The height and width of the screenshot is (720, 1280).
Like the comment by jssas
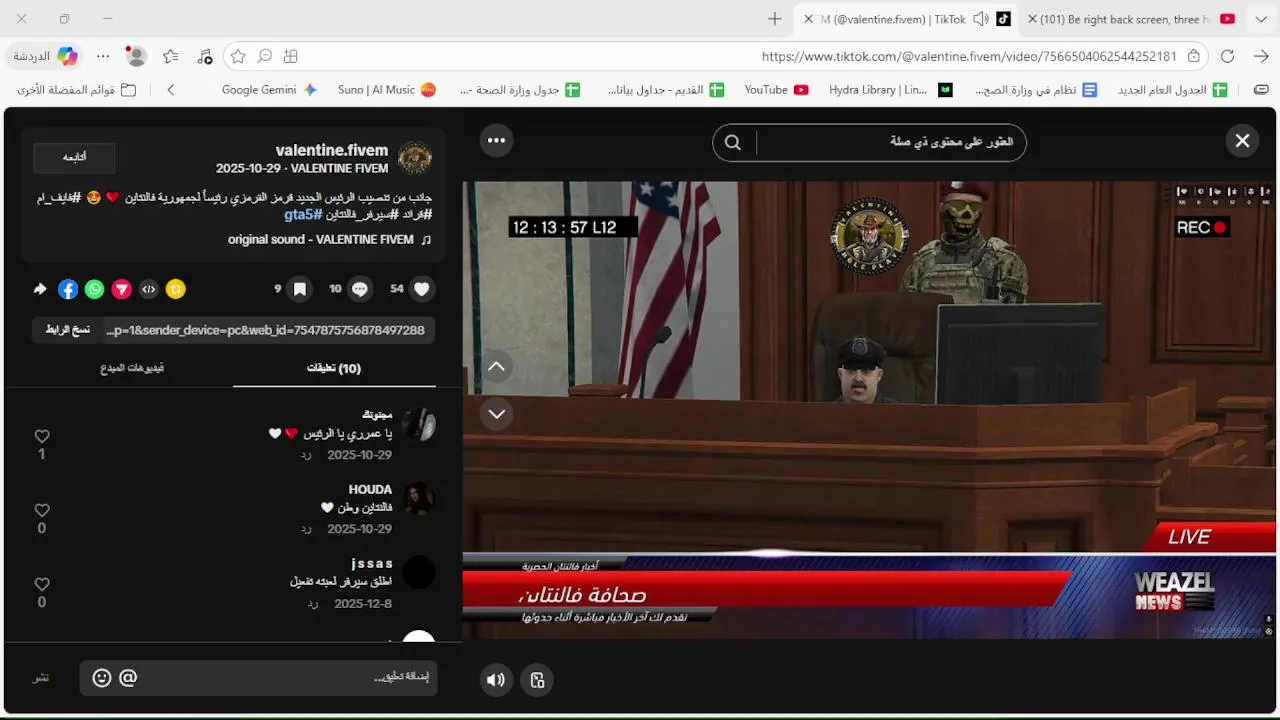click(x=42, y=584)
